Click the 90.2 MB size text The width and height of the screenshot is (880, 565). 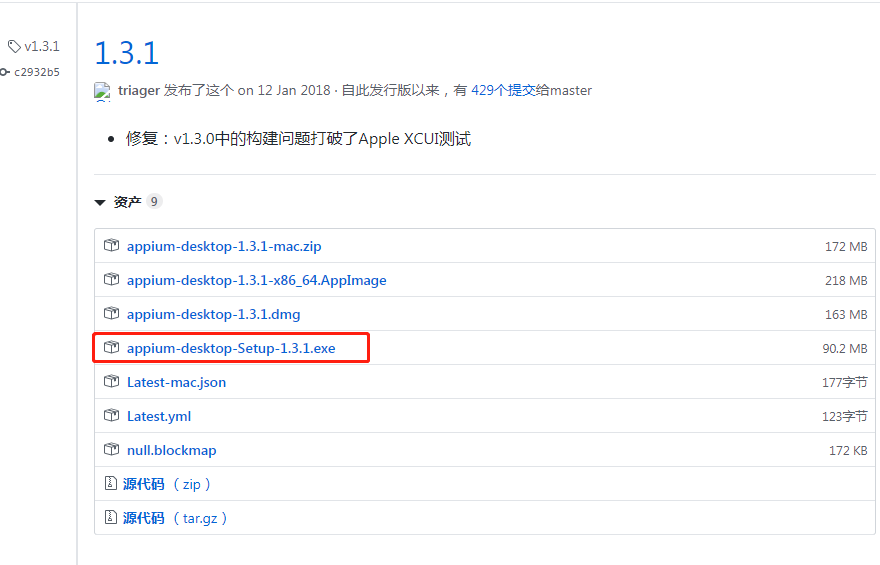(845, 348)
